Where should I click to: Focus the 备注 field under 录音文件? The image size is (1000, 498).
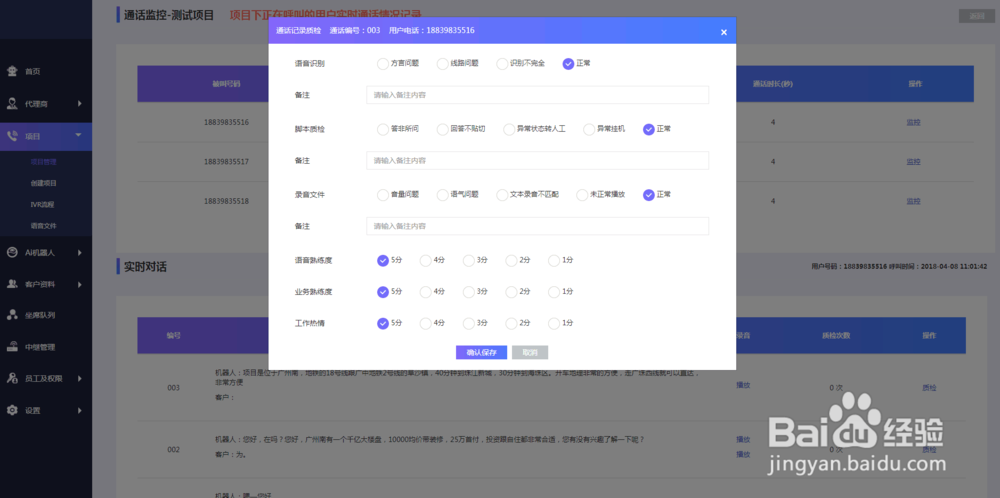point(537,226)
